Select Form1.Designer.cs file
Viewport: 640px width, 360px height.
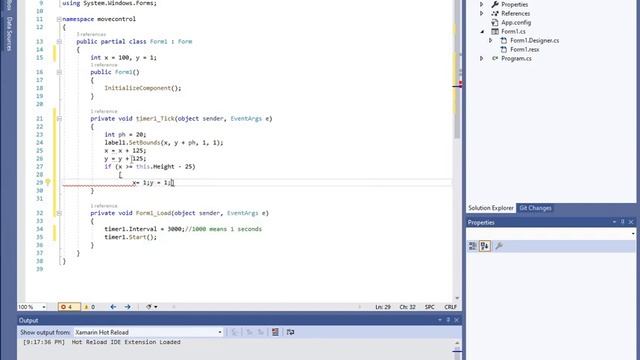click(534, 40)
